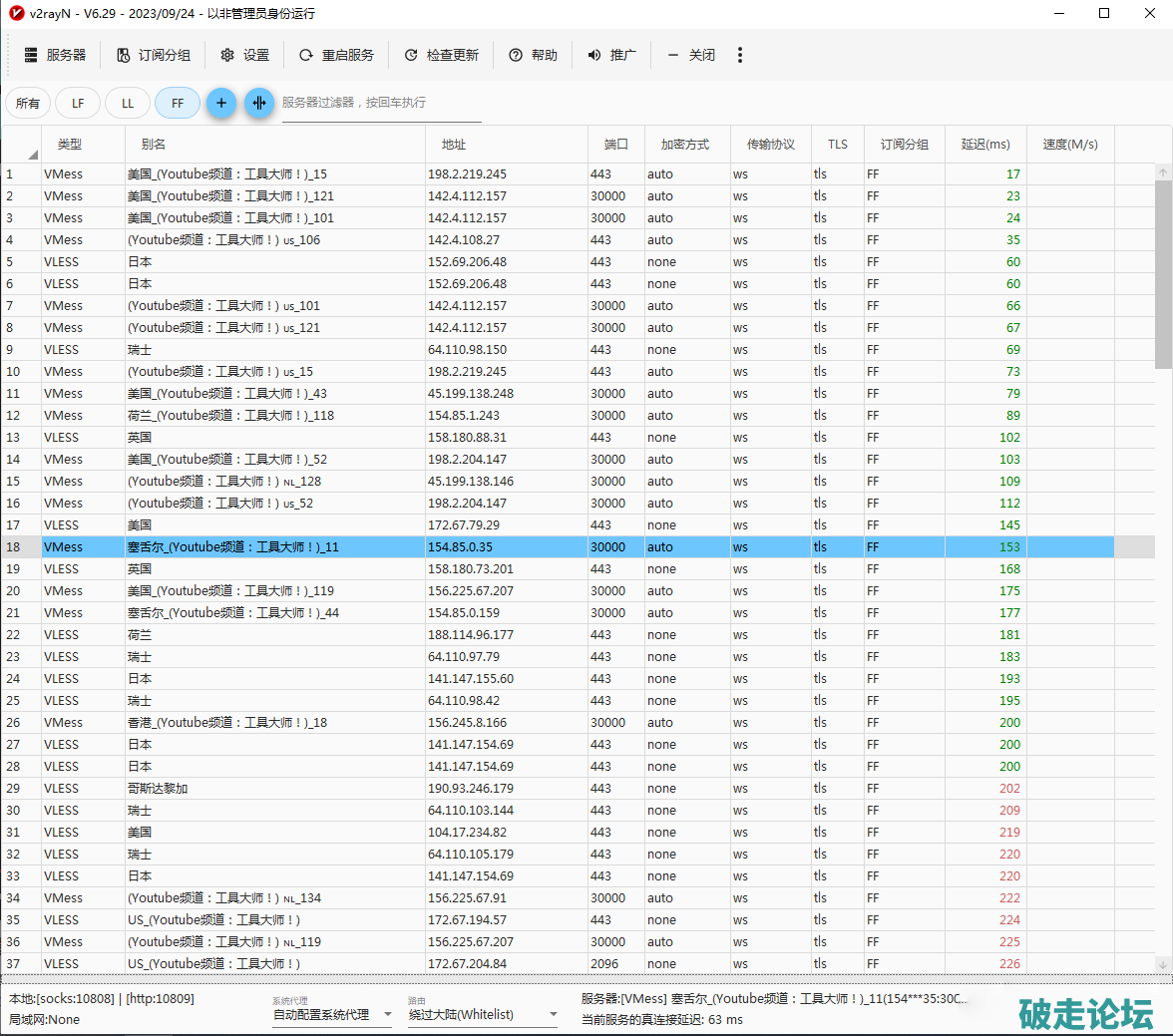
Task: Sort servers by 延迟(ms) column header
Action: (984, 145)
